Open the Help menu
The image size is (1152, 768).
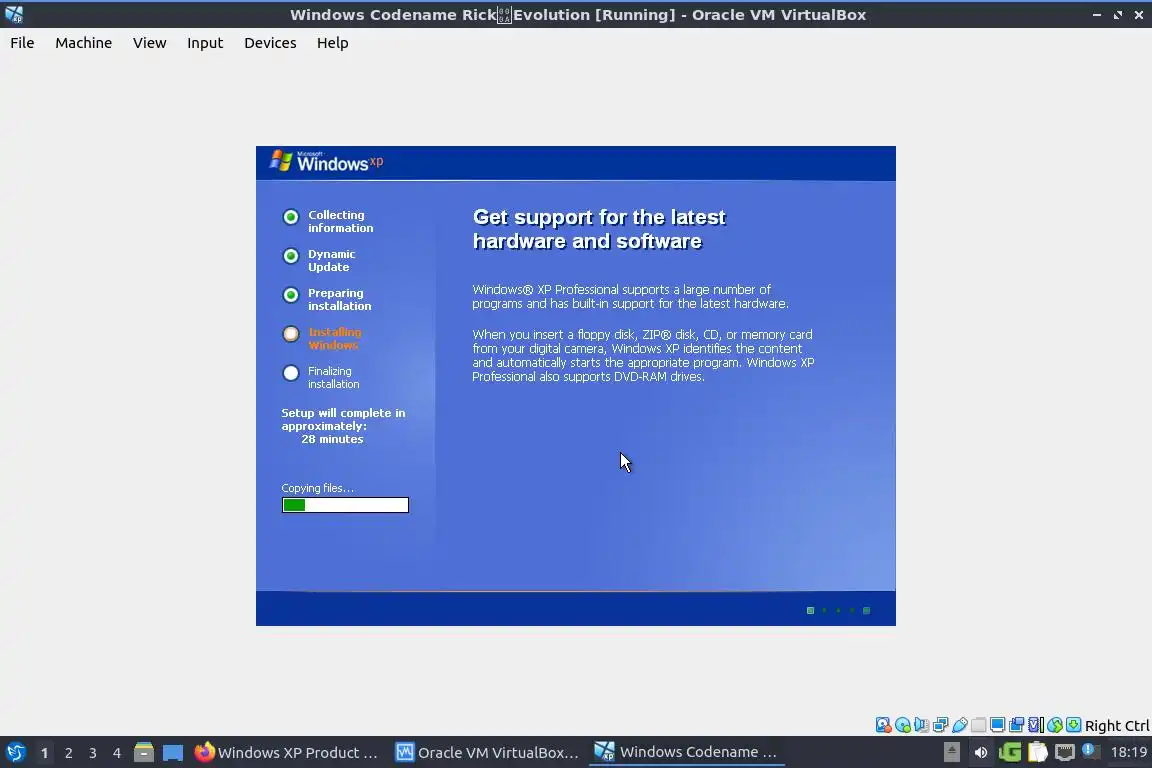click(x=332, y=43)
